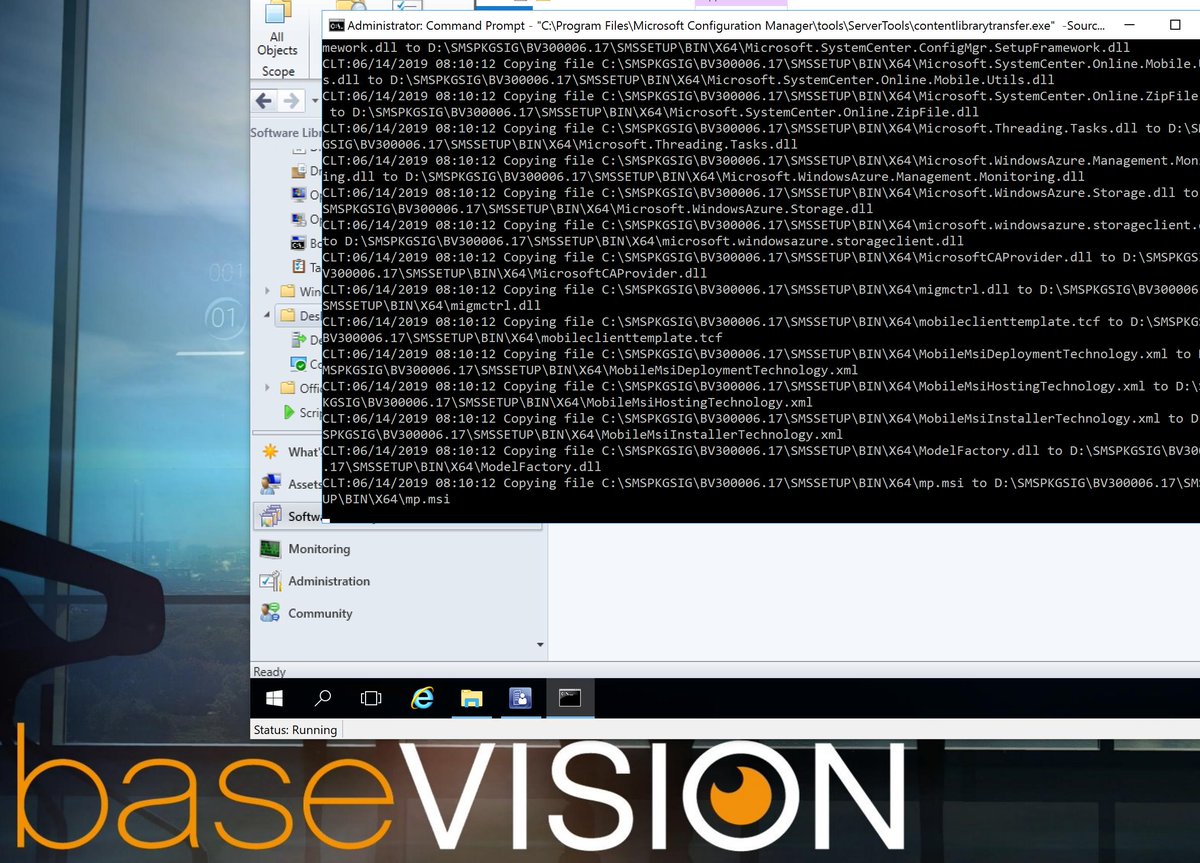1200x863 pixels.
Task: Select child node with green arrow document icon
Action: click(298, 340)
